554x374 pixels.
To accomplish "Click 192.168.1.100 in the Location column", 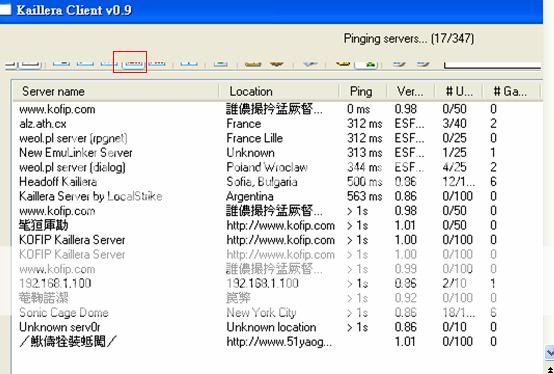I will (263, 283).
